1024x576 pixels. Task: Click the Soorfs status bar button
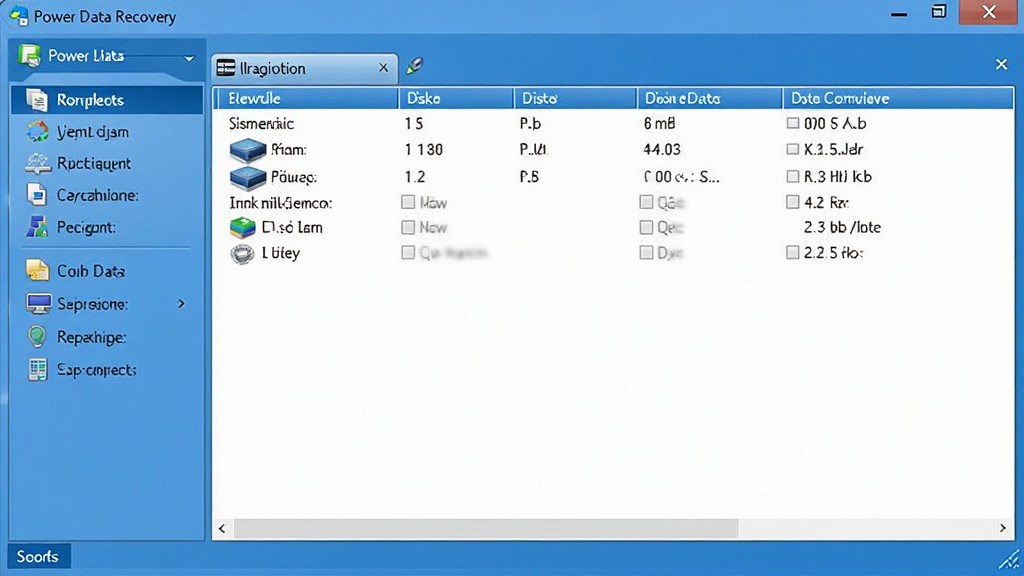click(37, 556)
